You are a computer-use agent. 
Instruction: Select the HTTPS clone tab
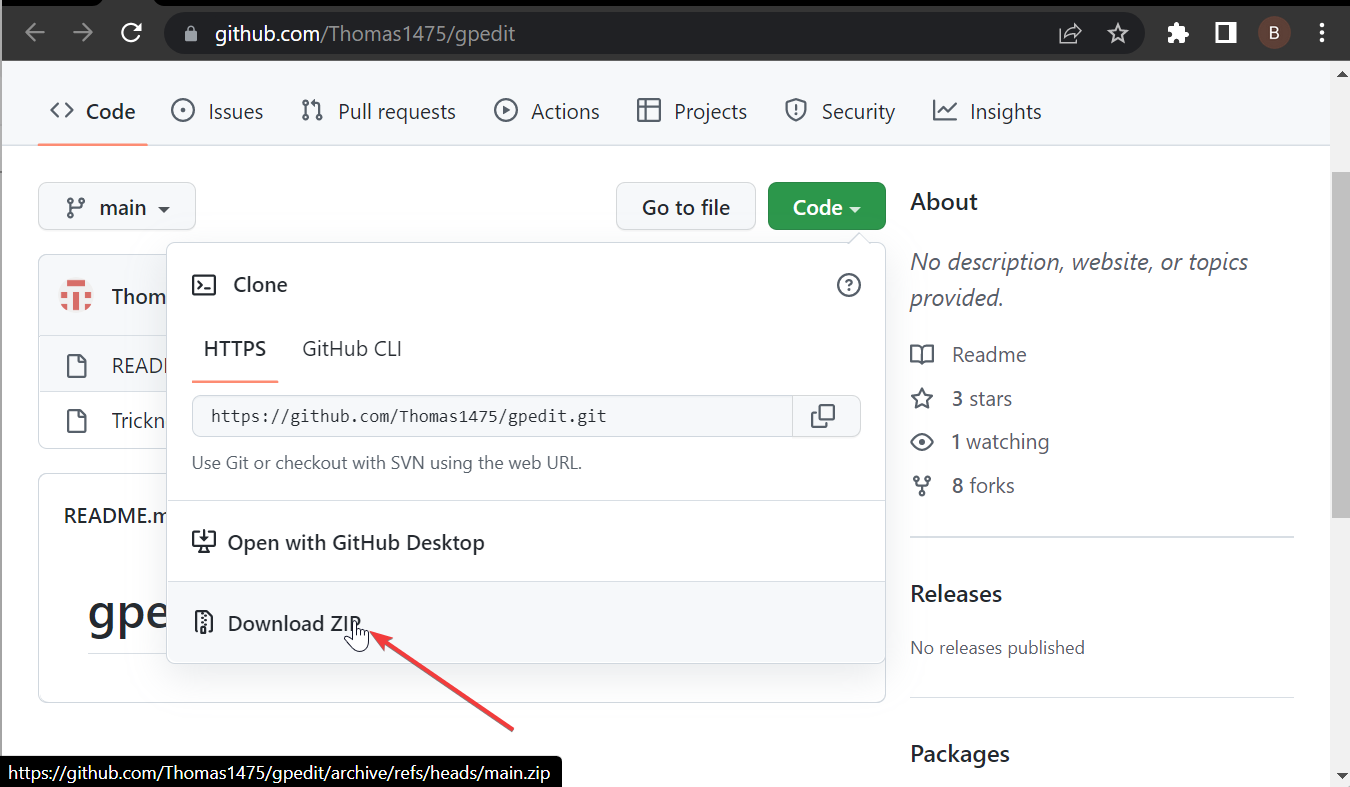pos(235,349)
